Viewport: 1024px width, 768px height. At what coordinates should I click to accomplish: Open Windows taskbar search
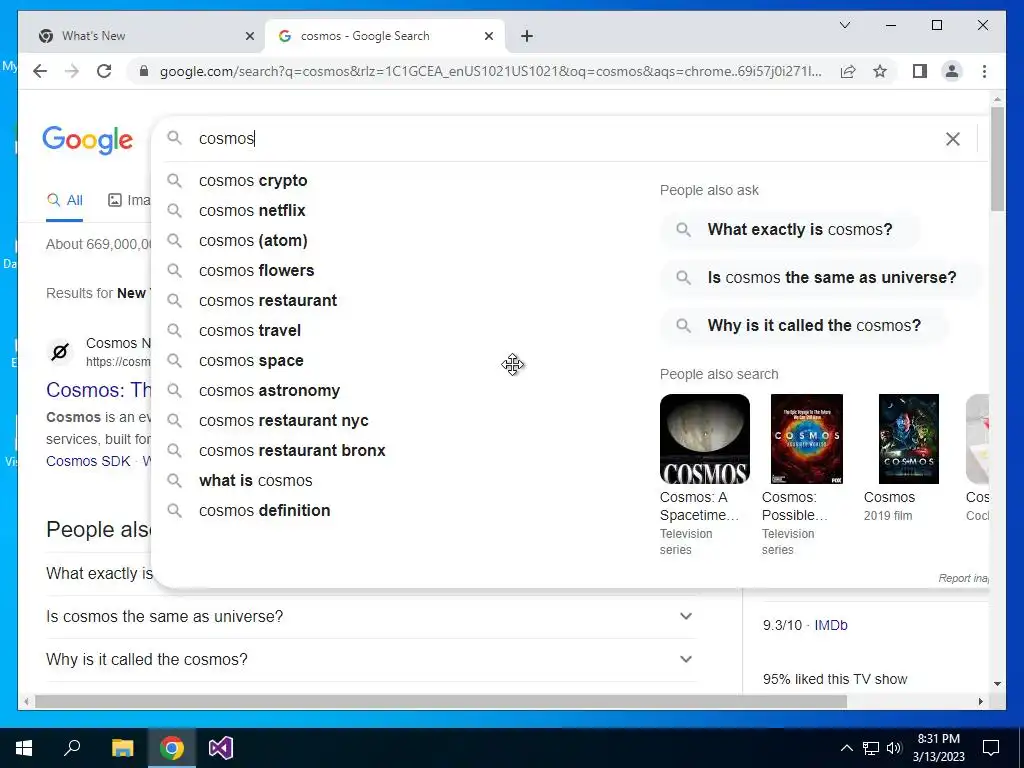tap(72, 748)
